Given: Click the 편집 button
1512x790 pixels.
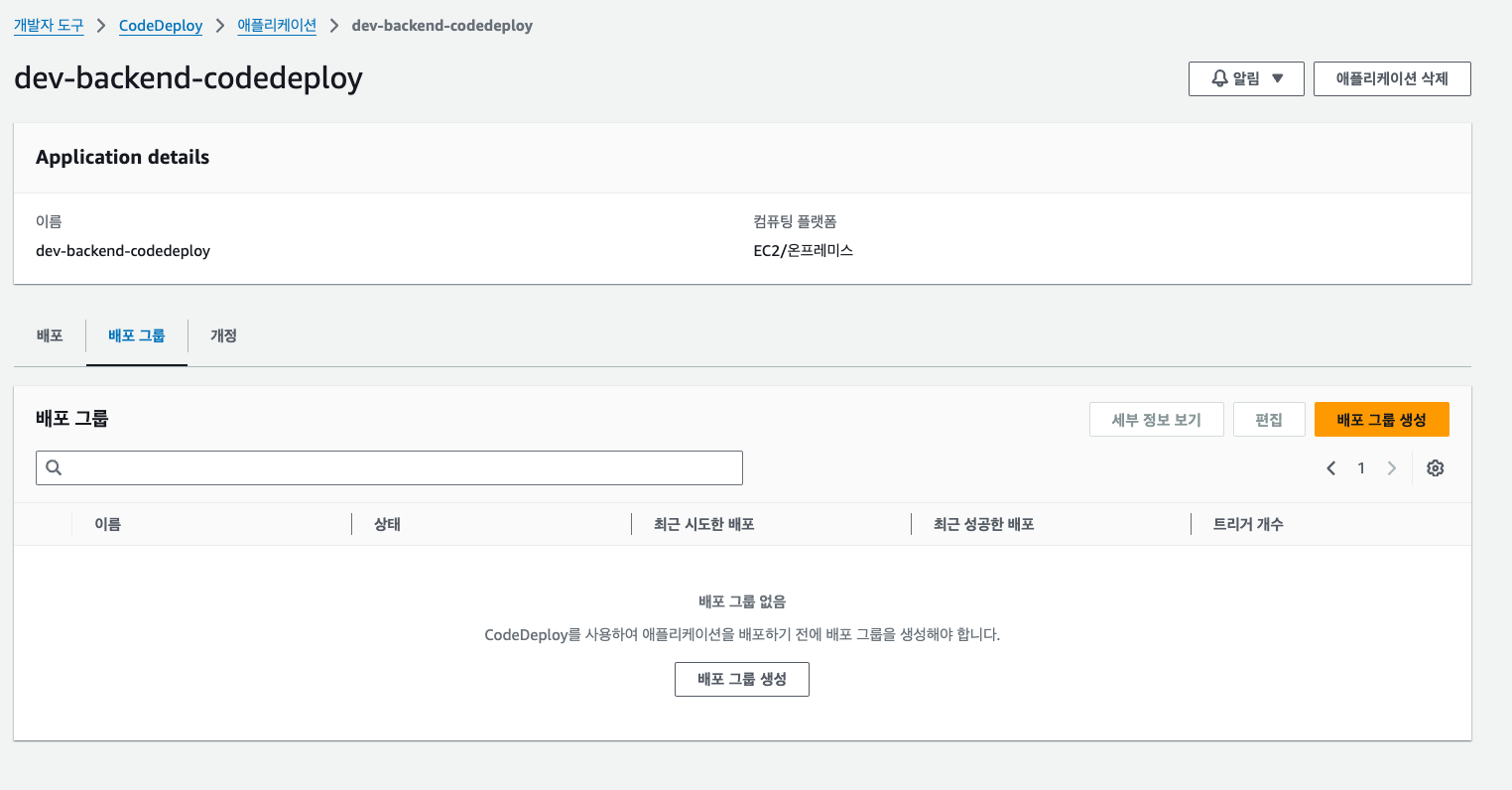Looking at the screenshot, I should point(1269,420).
